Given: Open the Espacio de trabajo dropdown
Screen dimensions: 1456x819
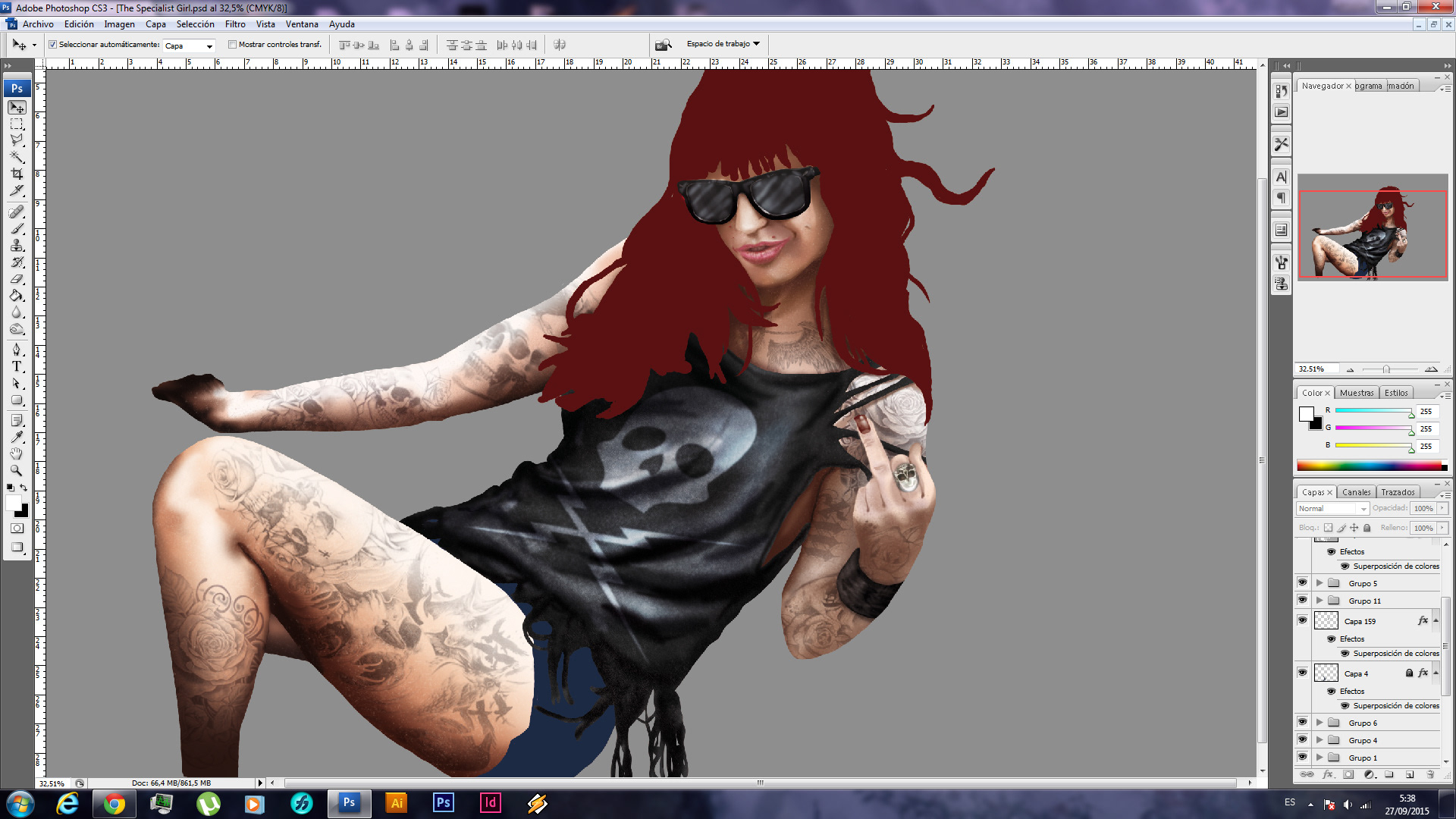Looking at the screenshot, I should [x=723, y=44].
